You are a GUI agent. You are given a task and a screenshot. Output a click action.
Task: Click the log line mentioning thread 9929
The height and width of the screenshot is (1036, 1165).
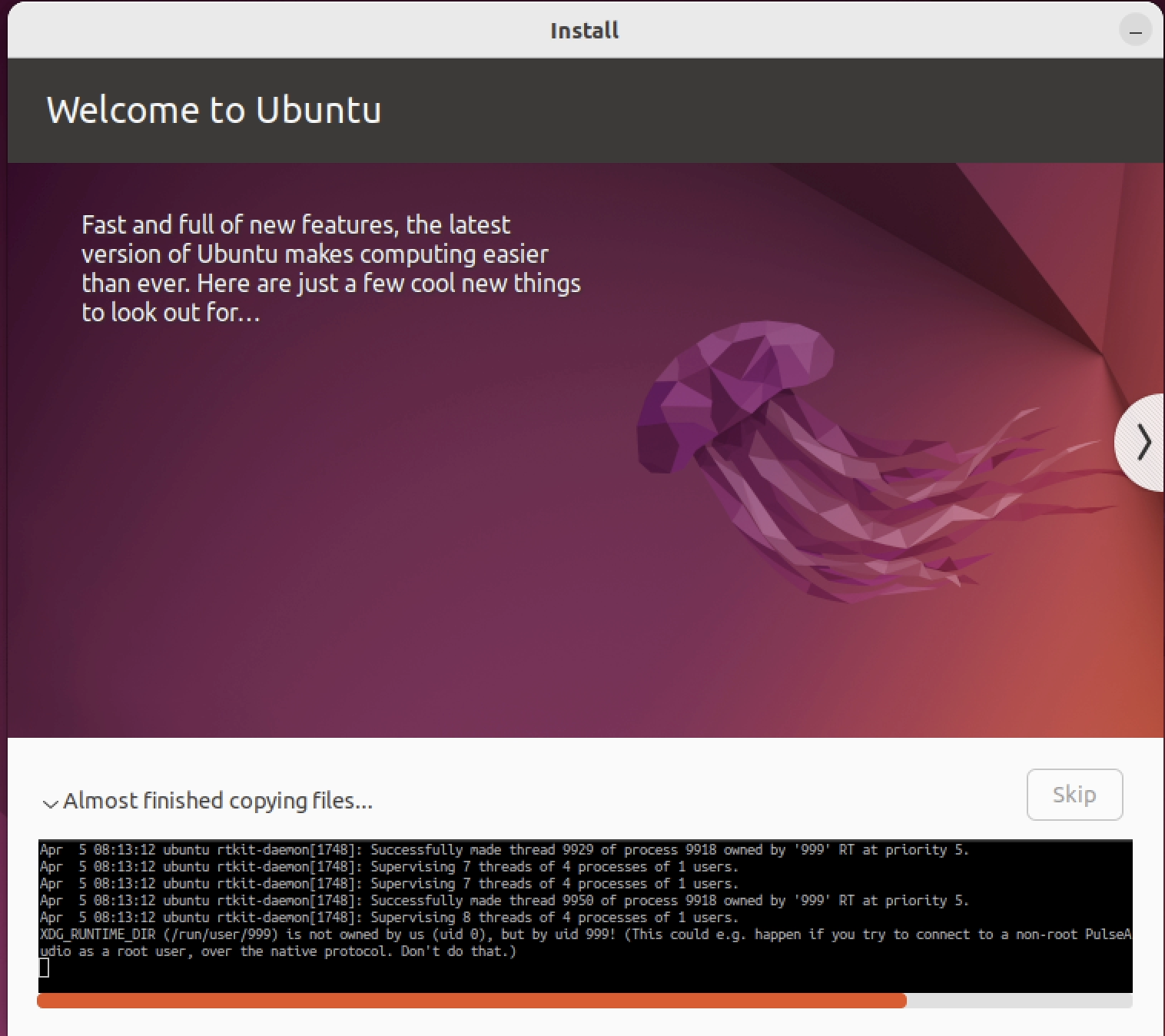tap(504, 850)
